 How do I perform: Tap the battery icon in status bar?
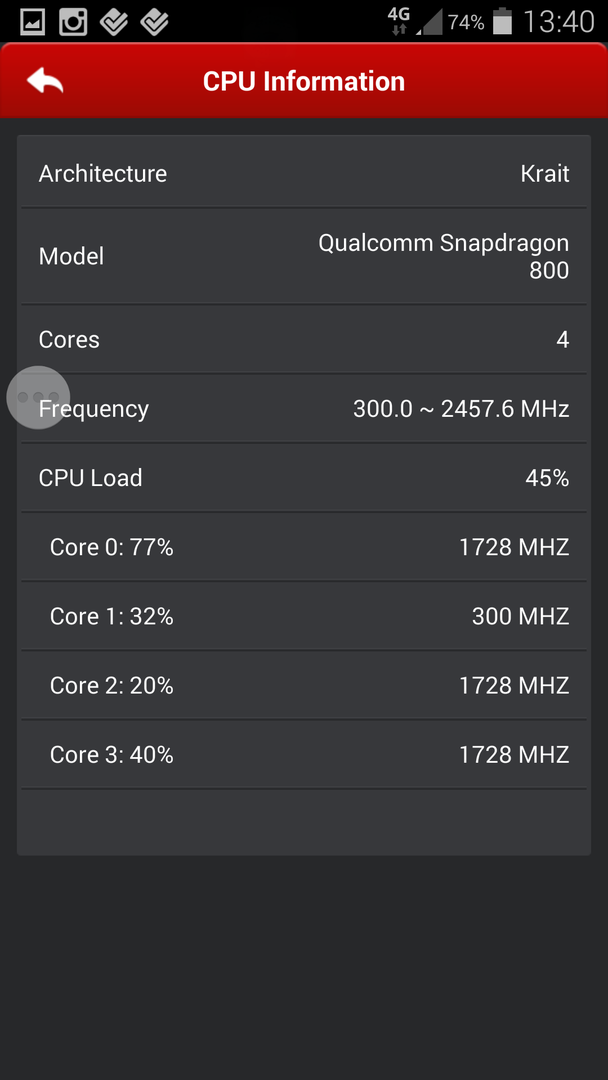point(503,21)
